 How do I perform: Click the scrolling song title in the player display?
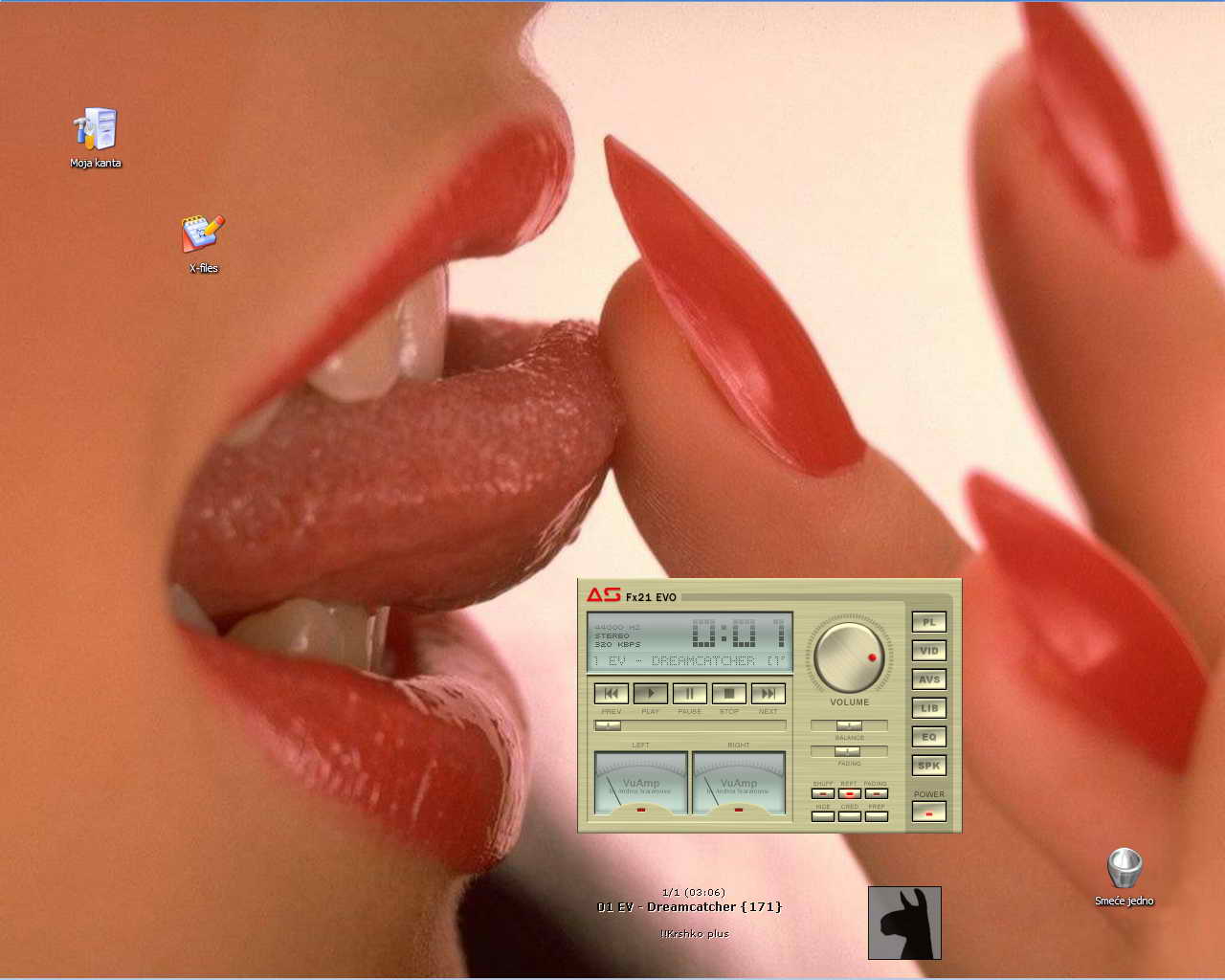pyautogui.click(x=689, y=661)
